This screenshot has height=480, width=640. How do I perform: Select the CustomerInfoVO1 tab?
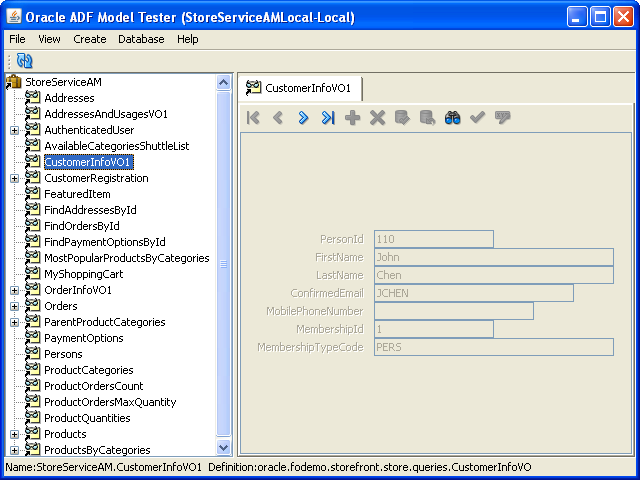(x=300, y=88)
